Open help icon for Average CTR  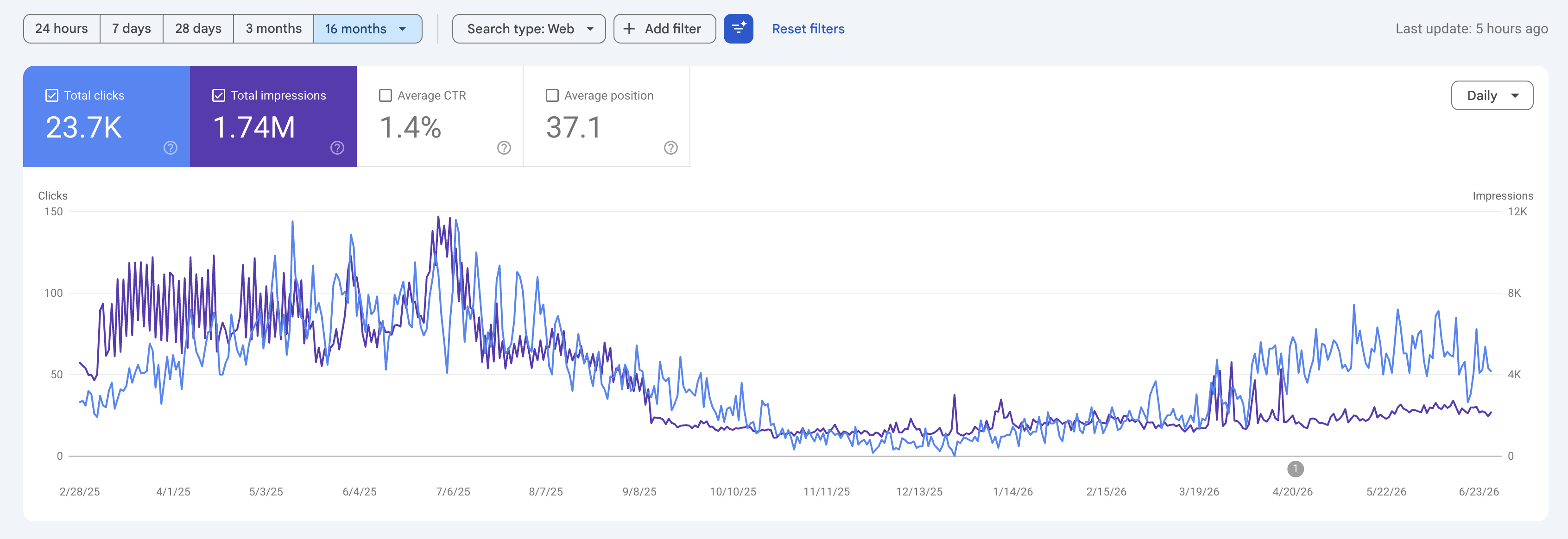pyautogui.click(x=504, y=148)
